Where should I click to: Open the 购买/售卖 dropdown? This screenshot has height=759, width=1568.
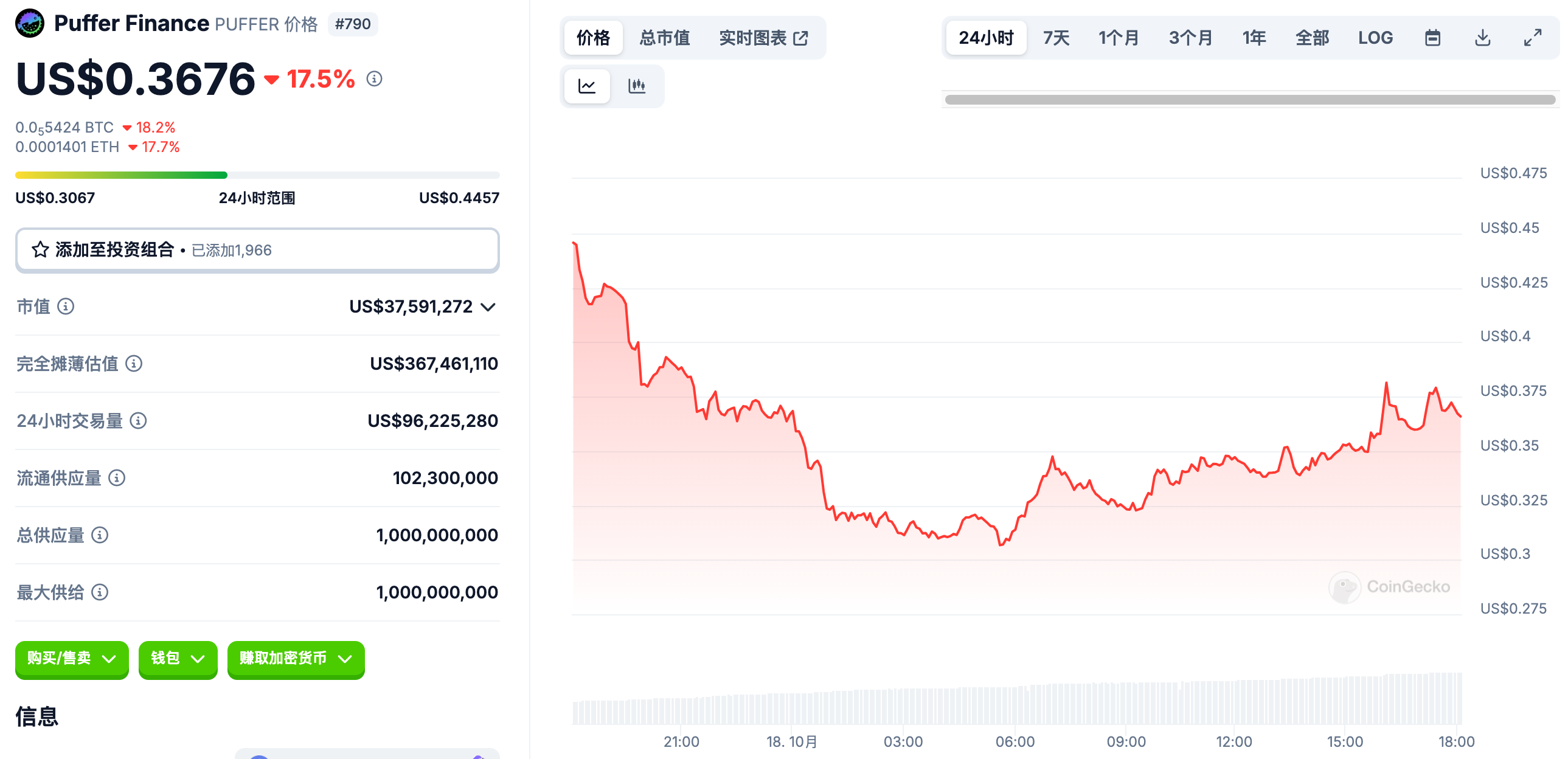pos(72,659)
